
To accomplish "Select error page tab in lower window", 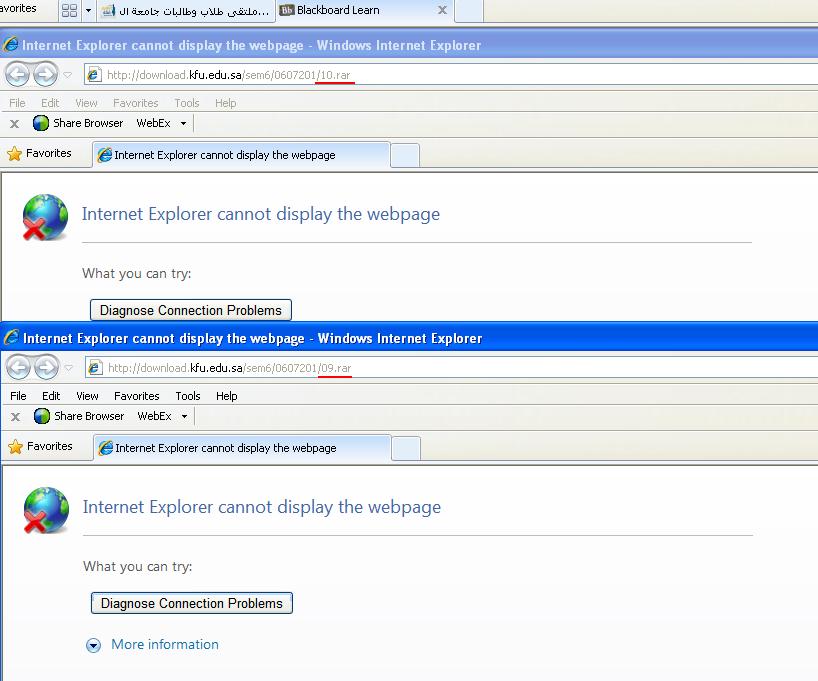I will coord(242,448).
